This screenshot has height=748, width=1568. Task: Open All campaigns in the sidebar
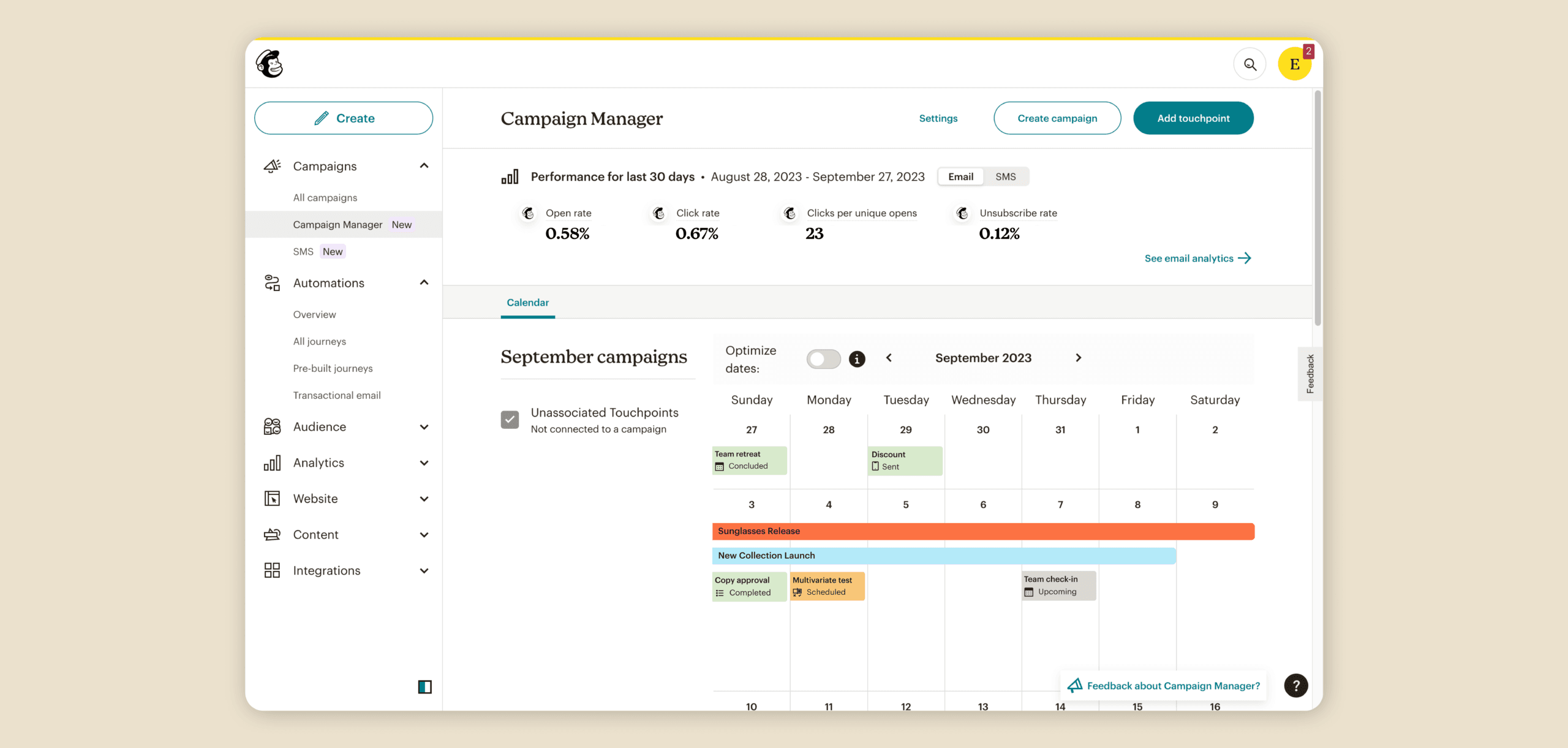coord(325,197)
